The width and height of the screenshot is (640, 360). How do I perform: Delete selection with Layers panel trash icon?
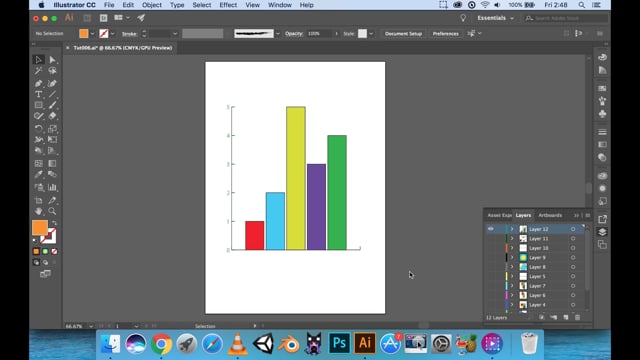[x=577, y=317]
